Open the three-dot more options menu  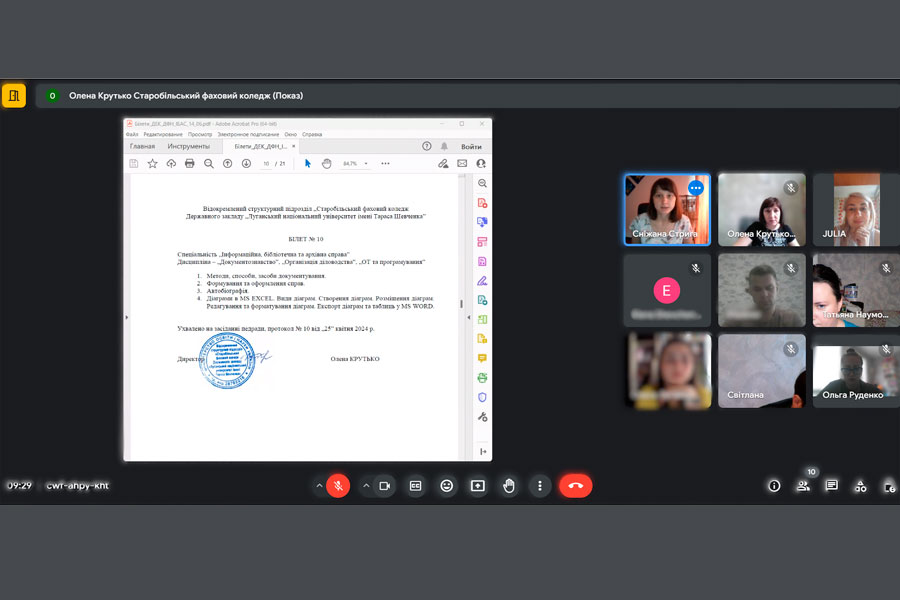[540, 486]
